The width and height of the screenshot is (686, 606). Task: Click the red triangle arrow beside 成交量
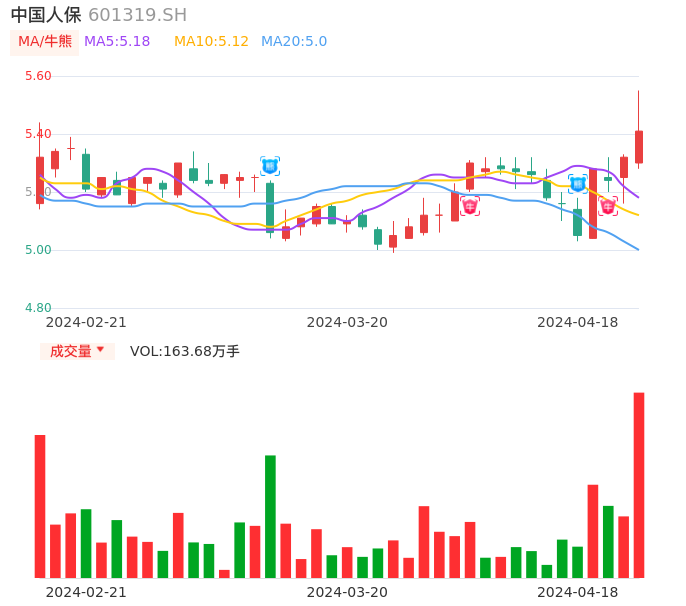click(x=100, y=350)
